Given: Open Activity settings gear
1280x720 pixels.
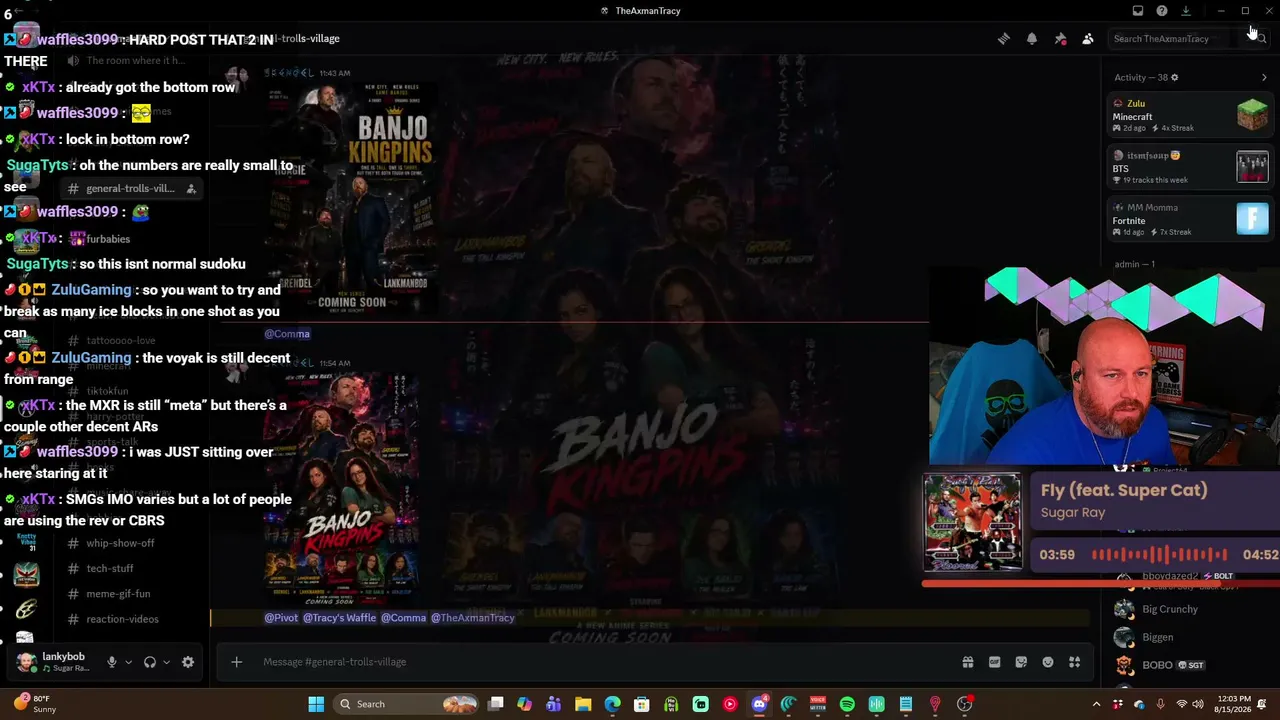Looking at the screenshot, I should tap(1175, 77).
